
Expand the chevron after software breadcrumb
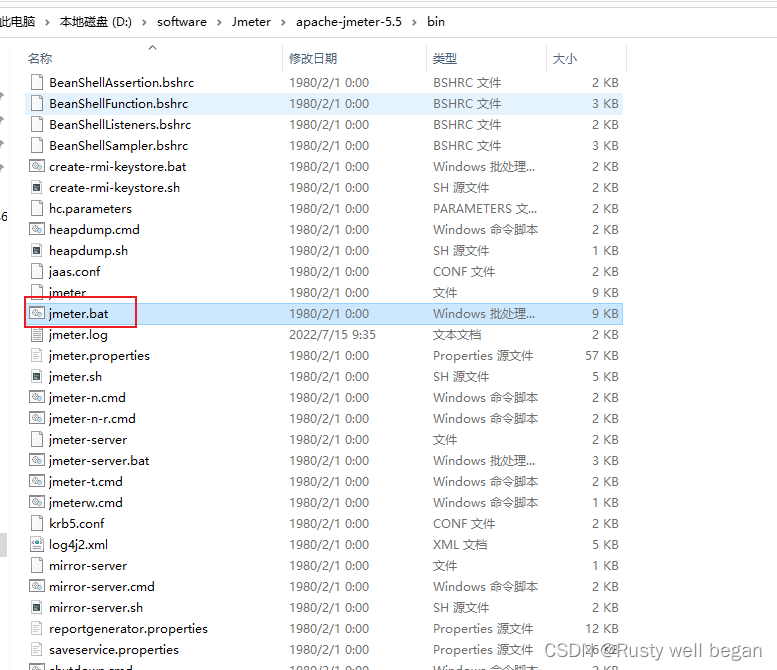pos(219,22)
